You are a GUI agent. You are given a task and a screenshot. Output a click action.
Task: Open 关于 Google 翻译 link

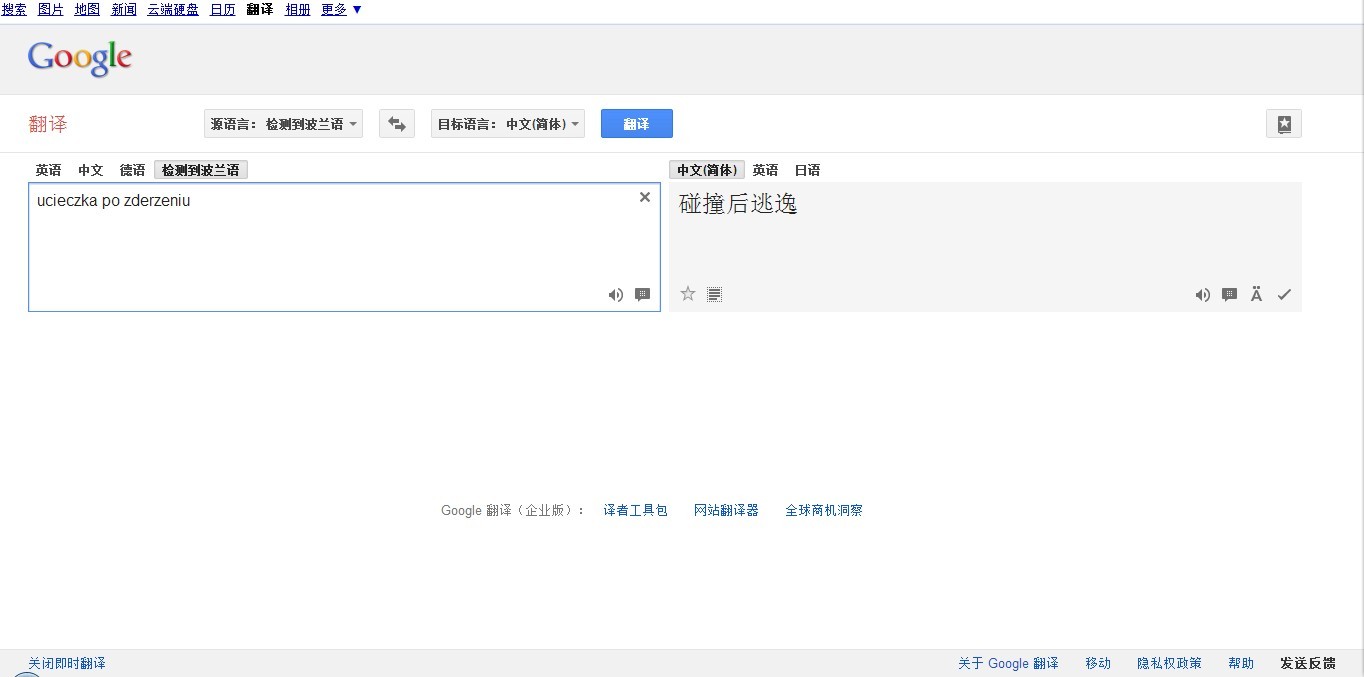[1008, 663]
